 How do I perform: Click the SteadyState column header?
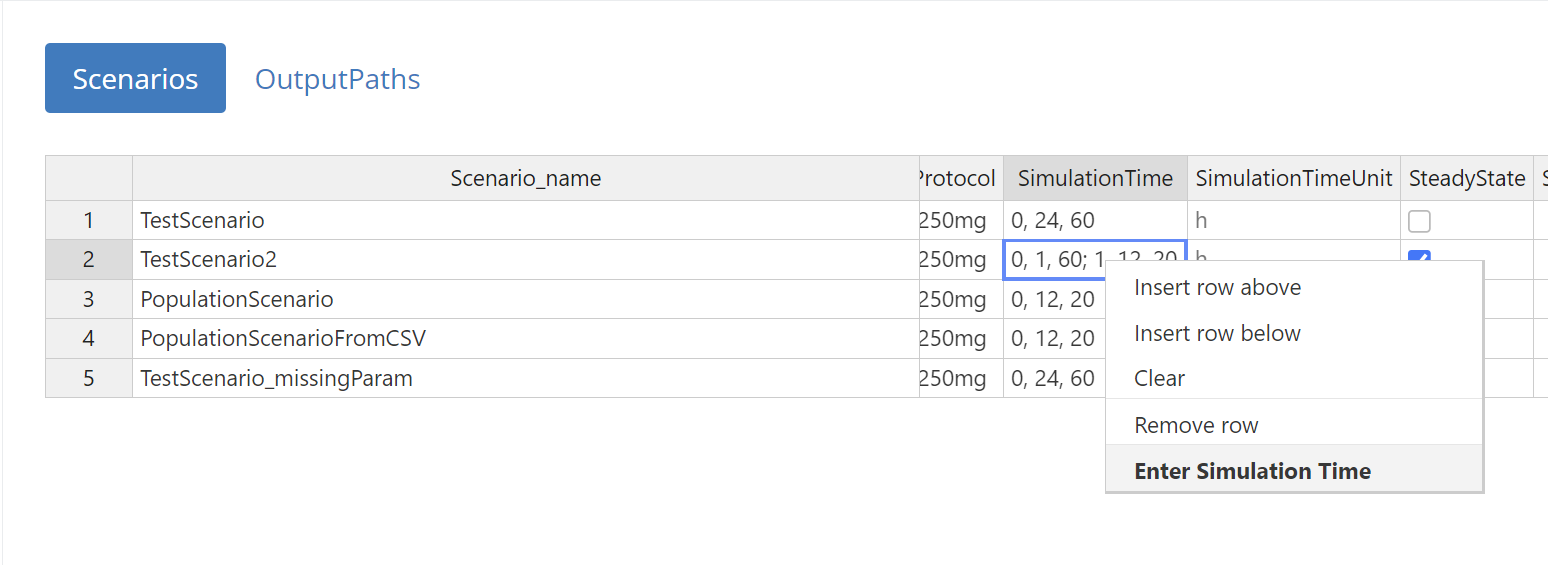[1467, 178]
